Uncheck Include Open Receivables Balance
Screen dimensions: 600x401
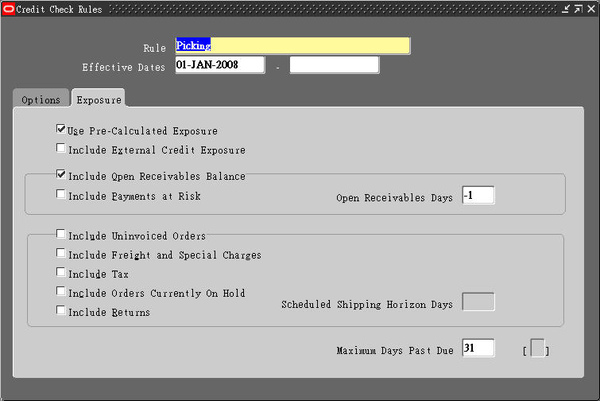[60, 174]
